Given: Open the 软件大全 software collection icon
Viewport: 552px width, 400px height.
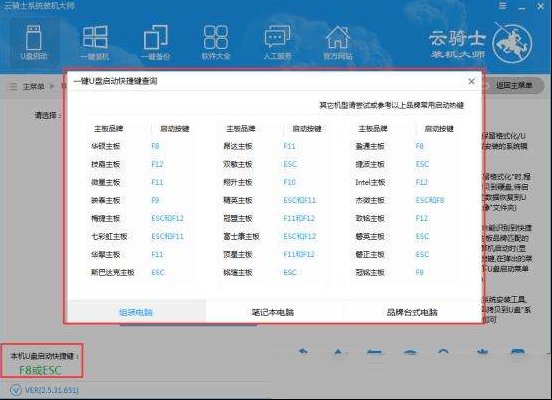Looking at the screenshot, I should [216, 42].
